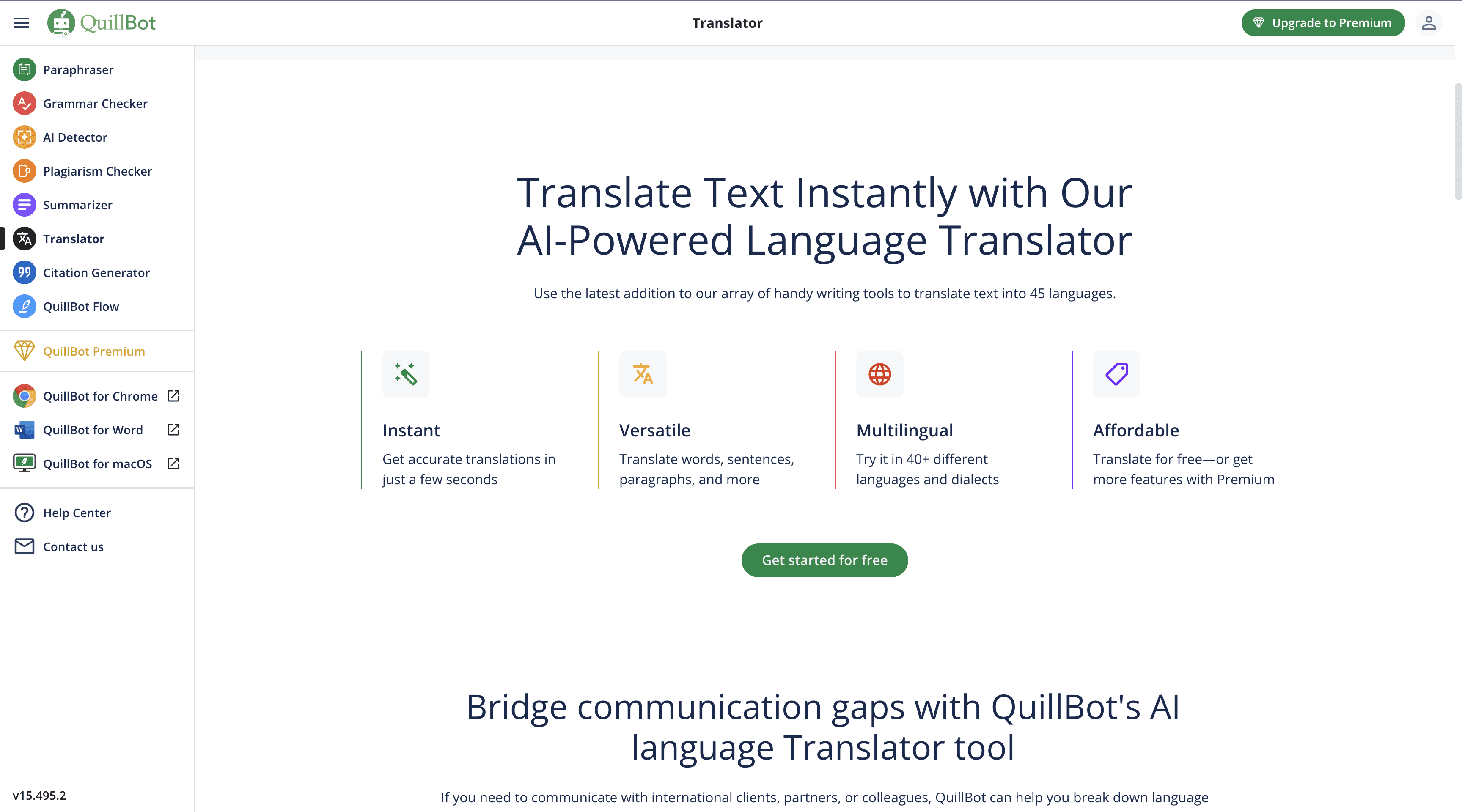The image size is (1462, 812).
Task: Click the Plagiarism Checker icon
Action: click(x=25, y=171)
